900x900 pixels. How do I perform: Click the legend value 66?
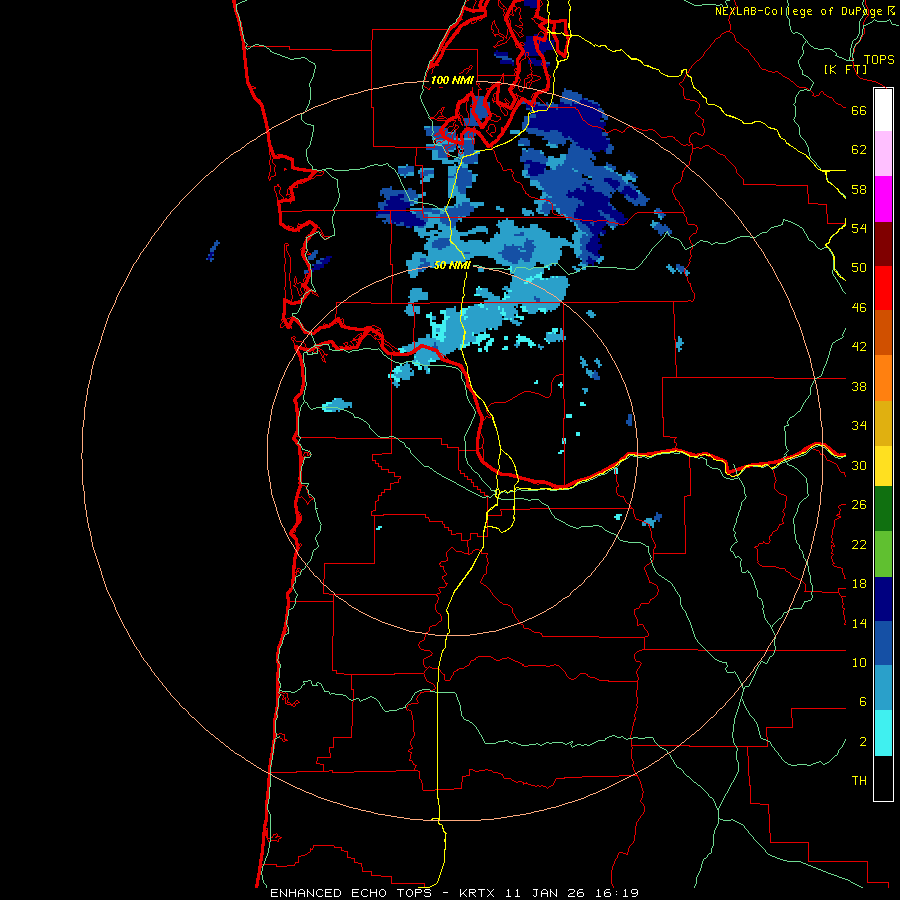click(x=859, y=111)
